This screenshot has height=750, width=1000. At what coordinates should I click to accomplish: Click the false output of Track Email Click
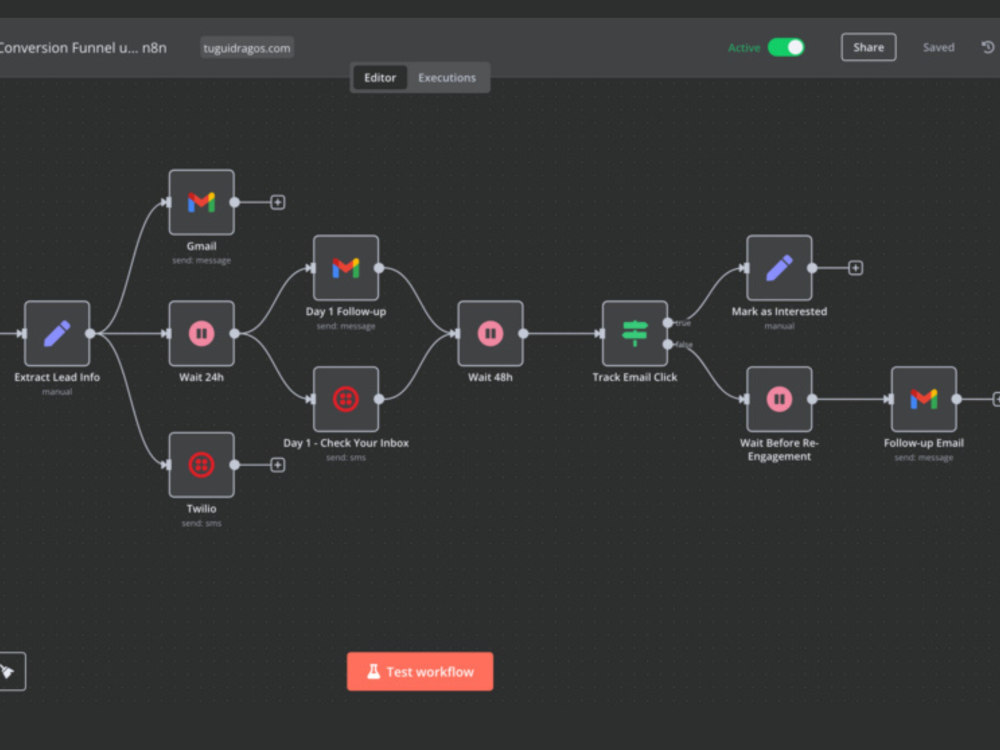[x=668, y=344]
